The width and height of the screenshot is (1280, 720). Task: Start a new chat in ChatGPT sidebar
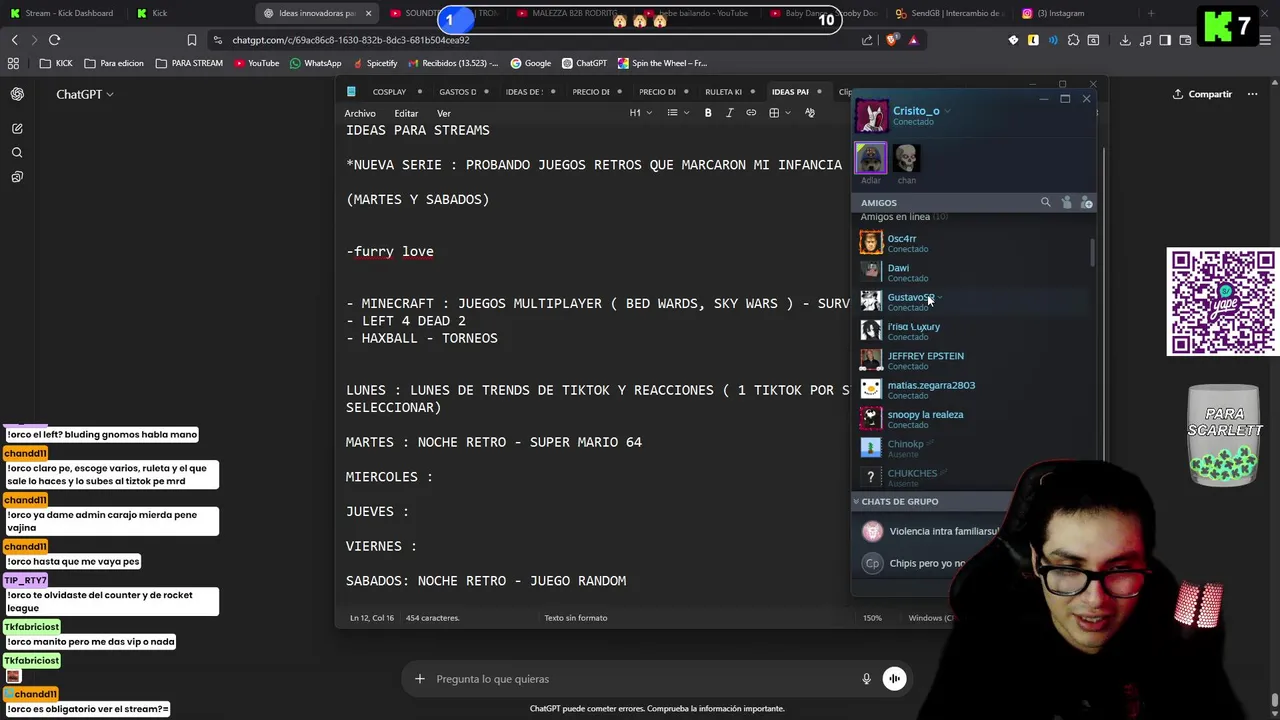click(17, 128)
